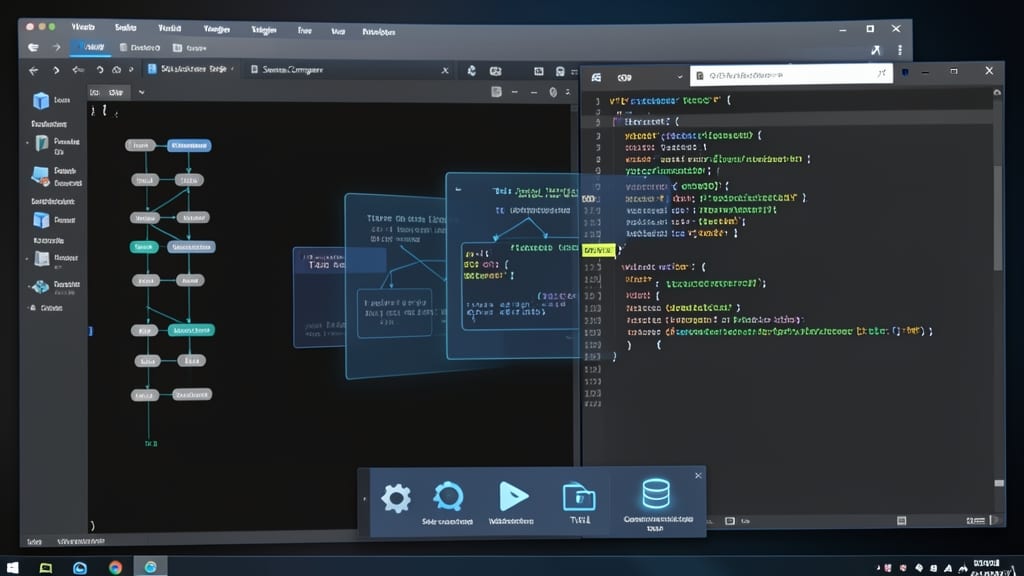
Task: Click the code editor's vertical scrollbar thumb
Action: (998, 217)
